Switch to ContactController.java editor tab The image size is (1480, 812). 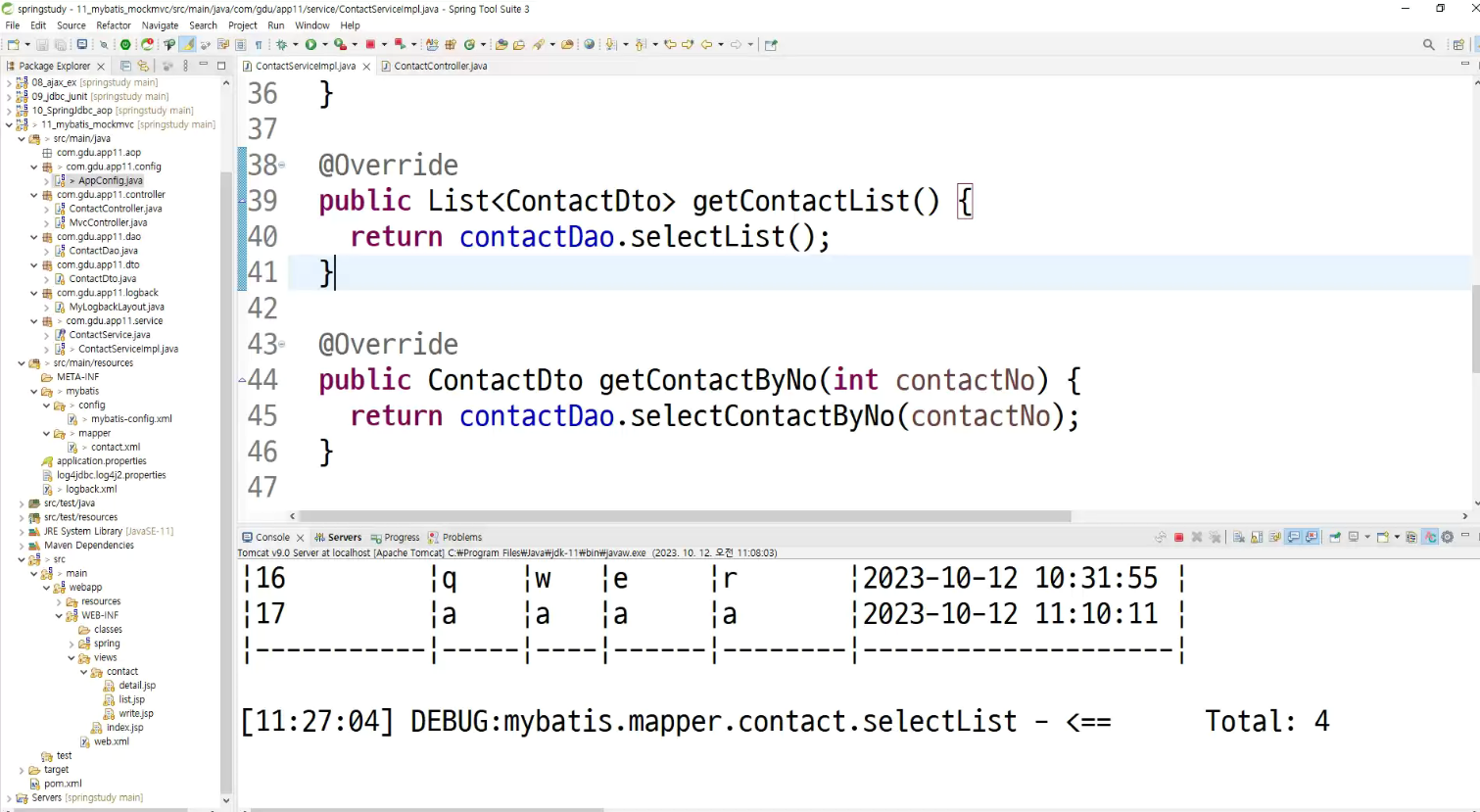pyautogui.click(x=440, y=66)
